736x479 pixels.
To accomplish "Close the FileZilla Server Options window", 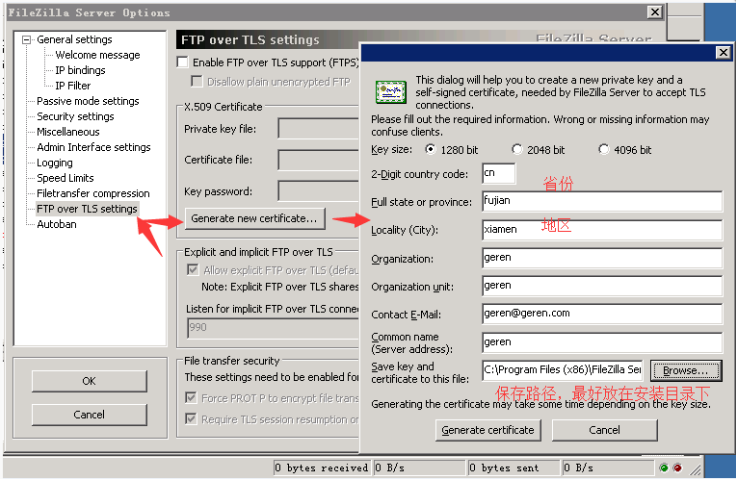I will coord(654,12).
